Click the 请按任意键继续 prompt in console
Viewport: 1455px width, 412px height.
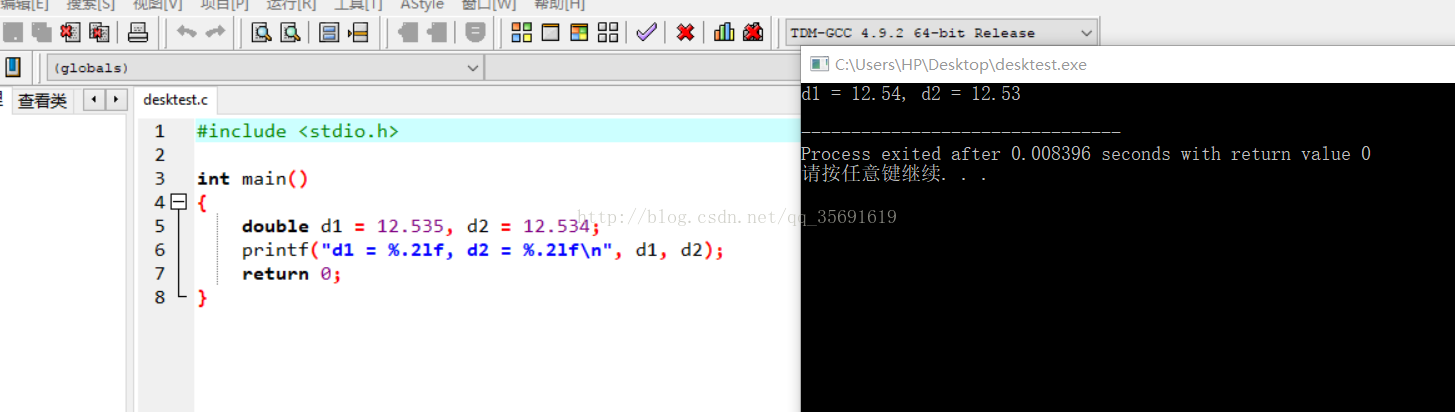(894, 174)
